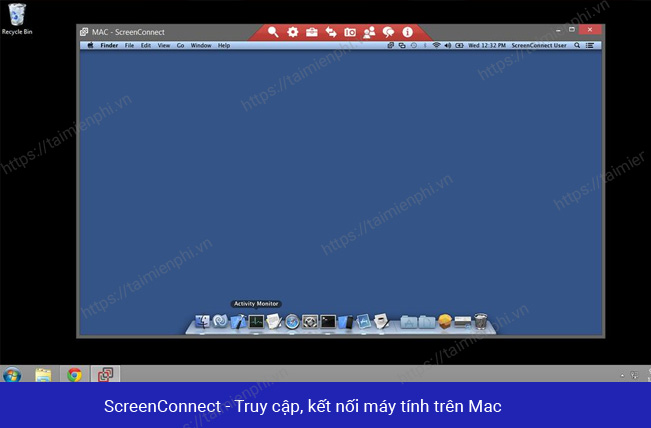Open the ScreenConnect User account menu
This screenshot has width=651, height=428.
(539, 45)
